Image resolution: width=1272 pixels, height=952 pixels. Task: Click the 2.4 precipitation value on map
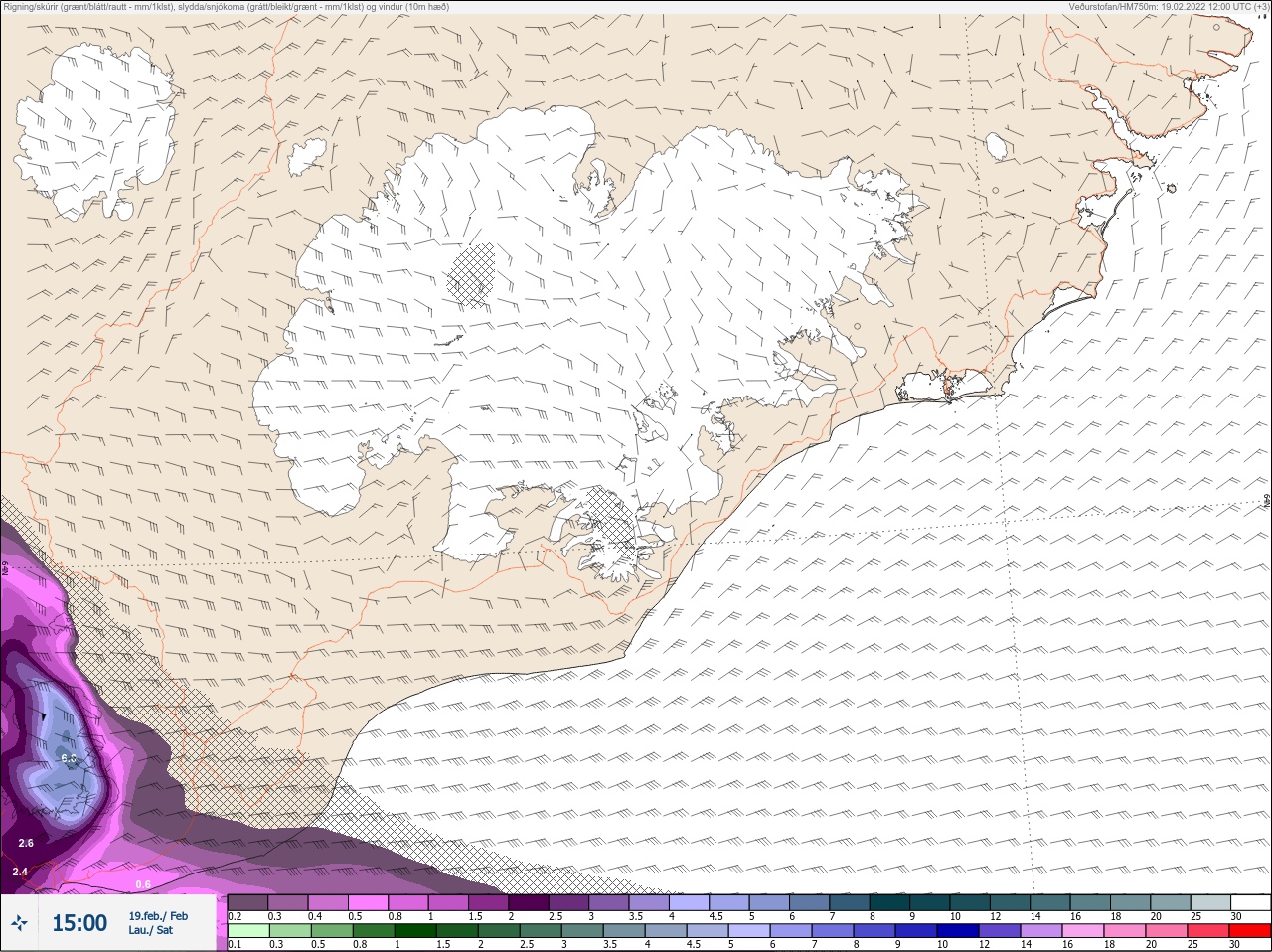point(20,872)
